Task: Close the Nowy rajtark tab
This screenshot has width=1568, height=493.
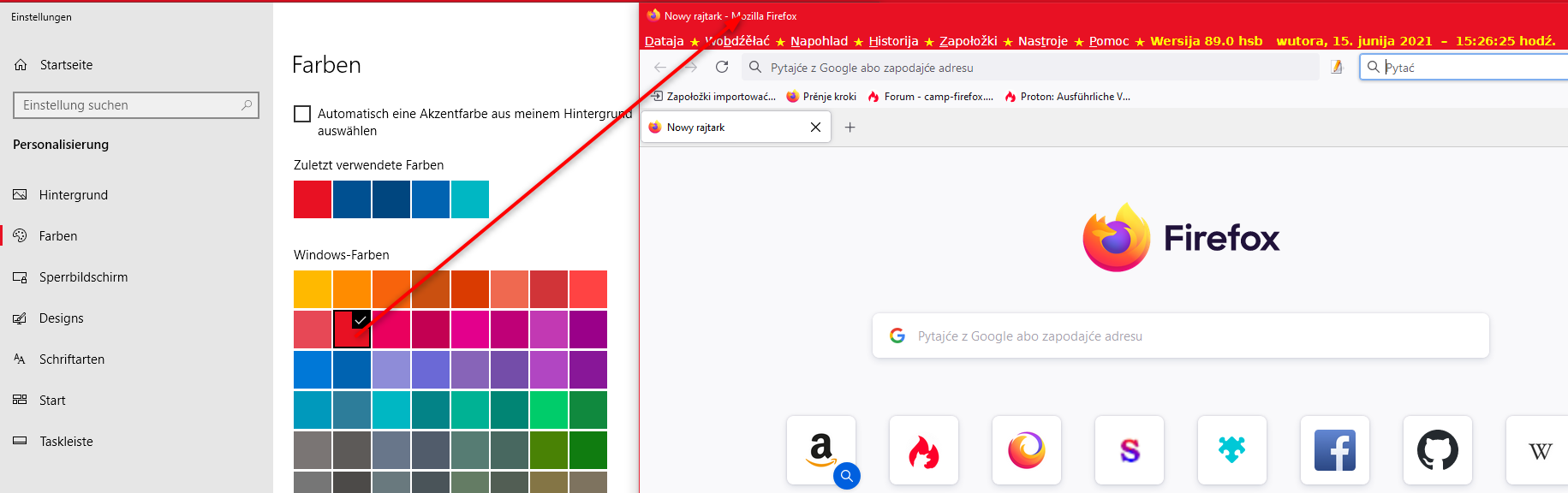Action: [x=815, y=128]
